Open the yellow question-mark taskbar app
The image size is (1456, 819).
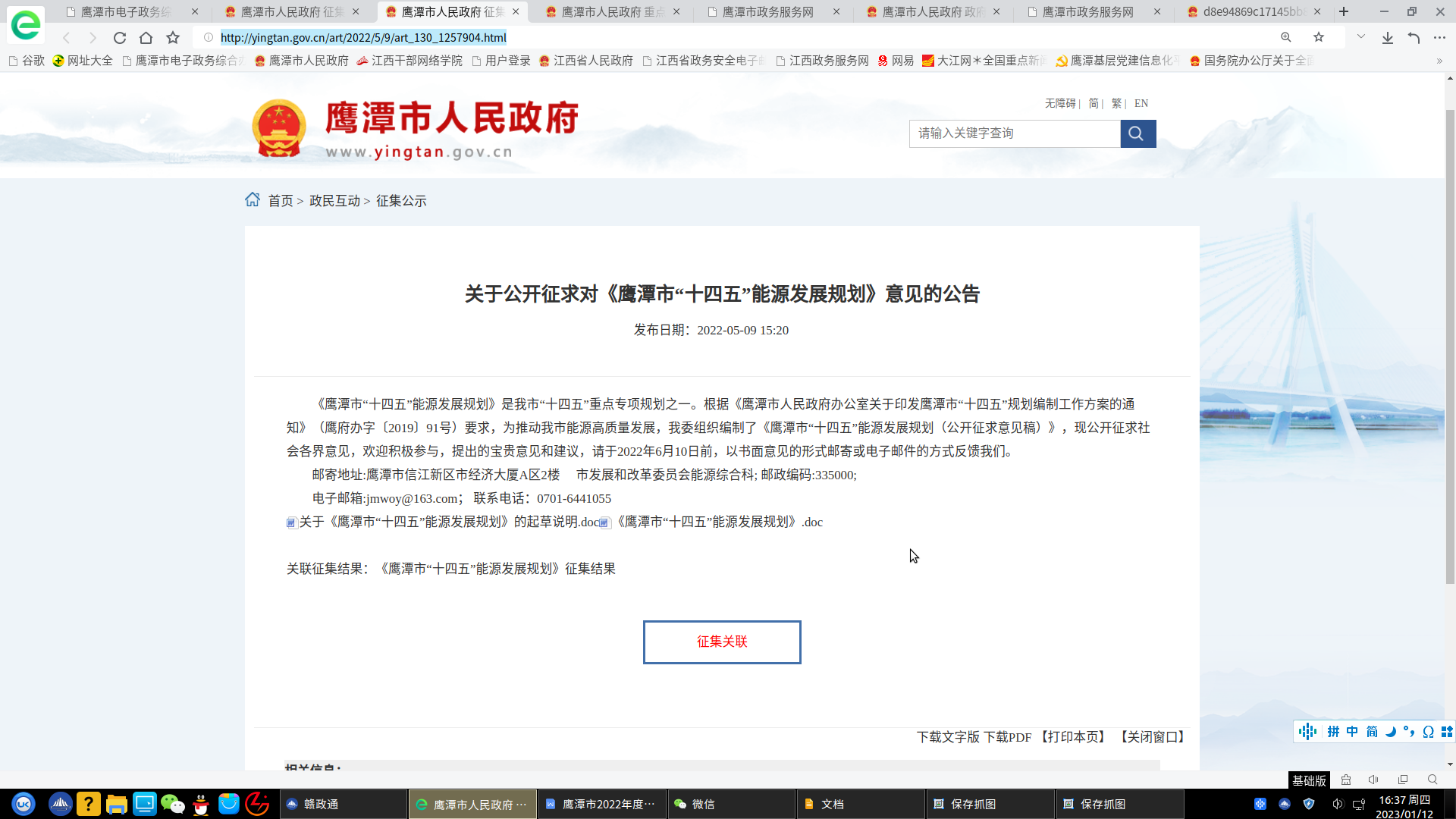[x=89, y=804]
